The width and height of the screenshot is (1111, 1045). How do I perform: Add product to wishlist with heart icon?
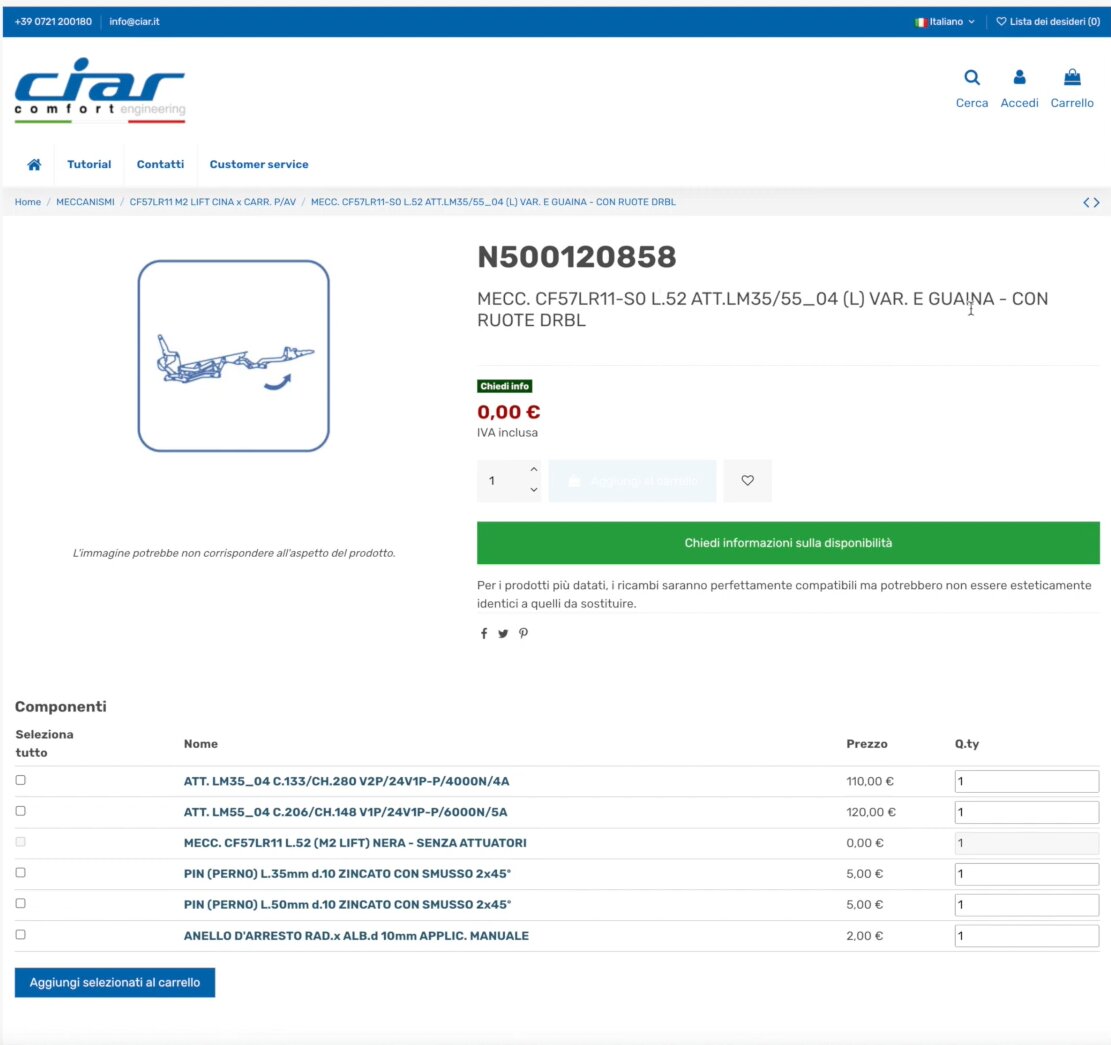[747, 481]
